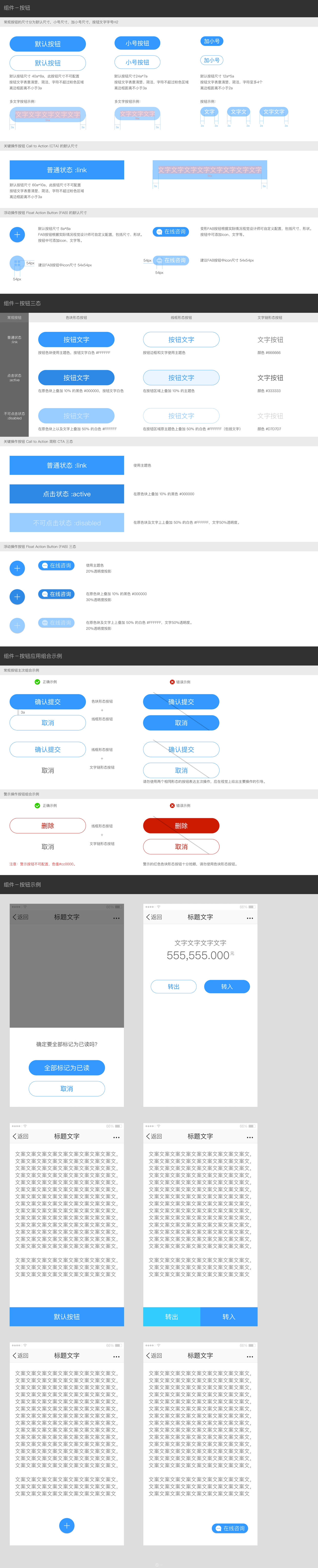Viewport: 318px width, 1568px height.
Task: Click the outlined 小号按钮 pill
Action: [137, 62]
